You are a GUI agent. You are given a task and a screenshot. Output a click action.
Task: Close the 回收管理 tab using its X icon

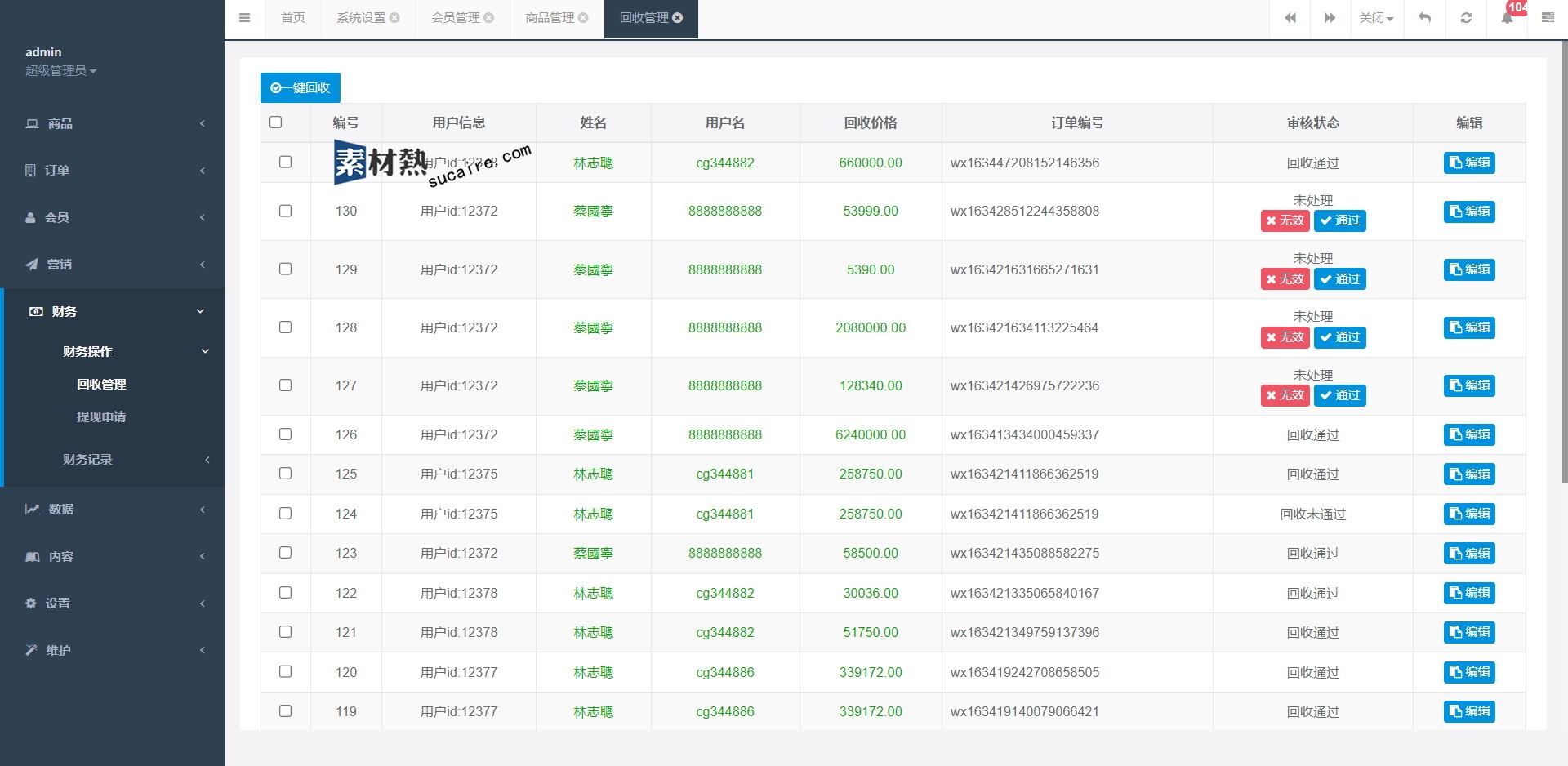pyautogui.click(x=678, y=18)
